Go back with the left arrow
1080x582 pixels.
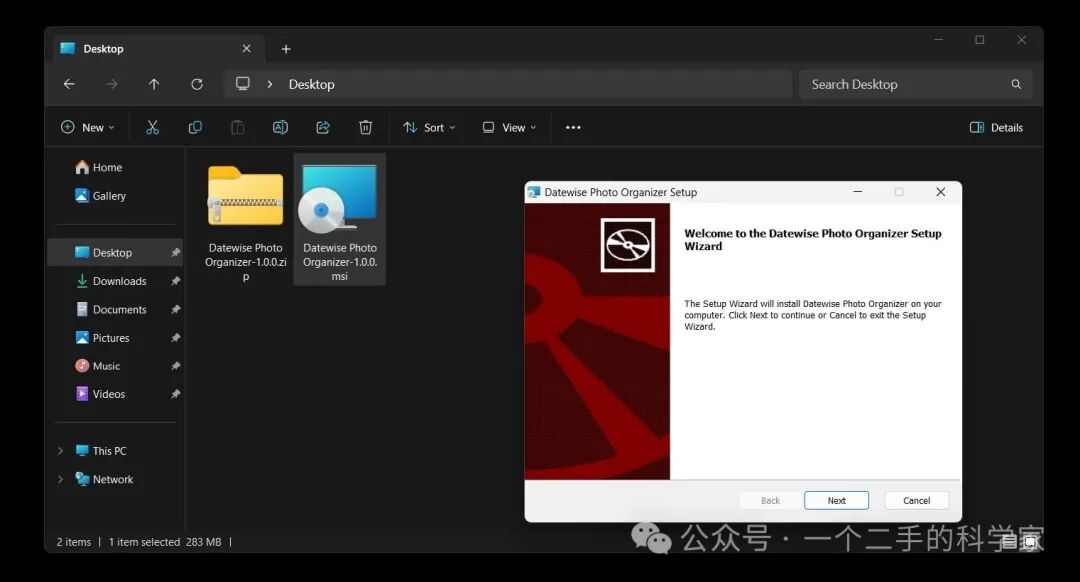(x=69, y=84)
